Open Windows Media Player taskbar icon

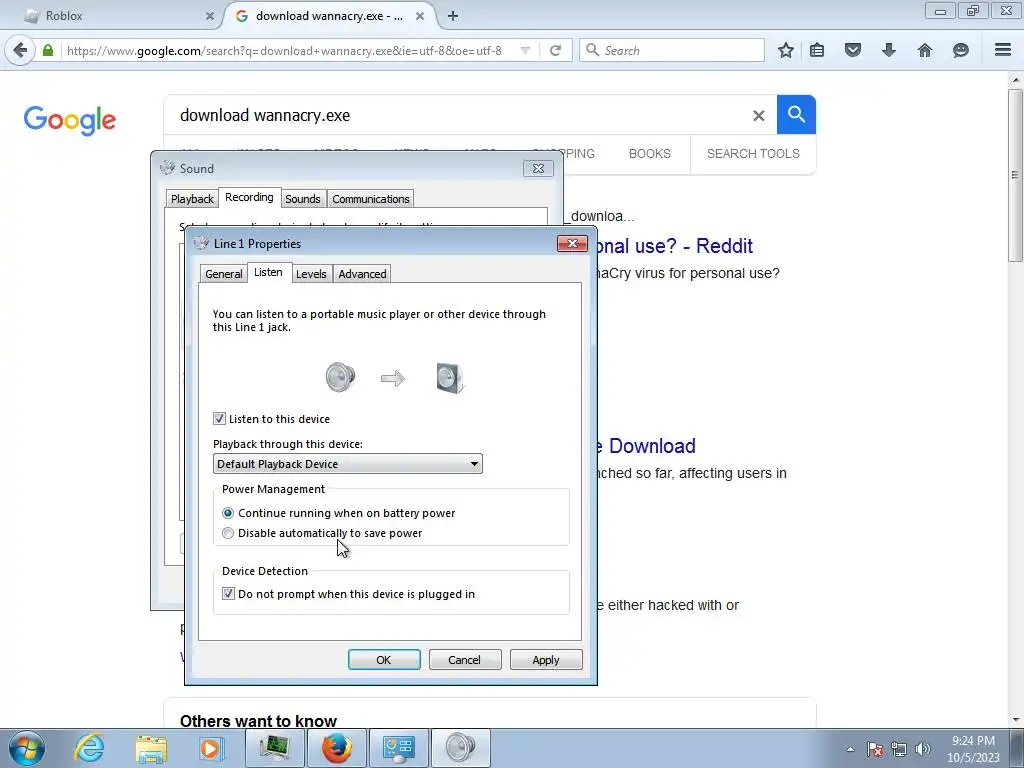(x=211, y=748)
